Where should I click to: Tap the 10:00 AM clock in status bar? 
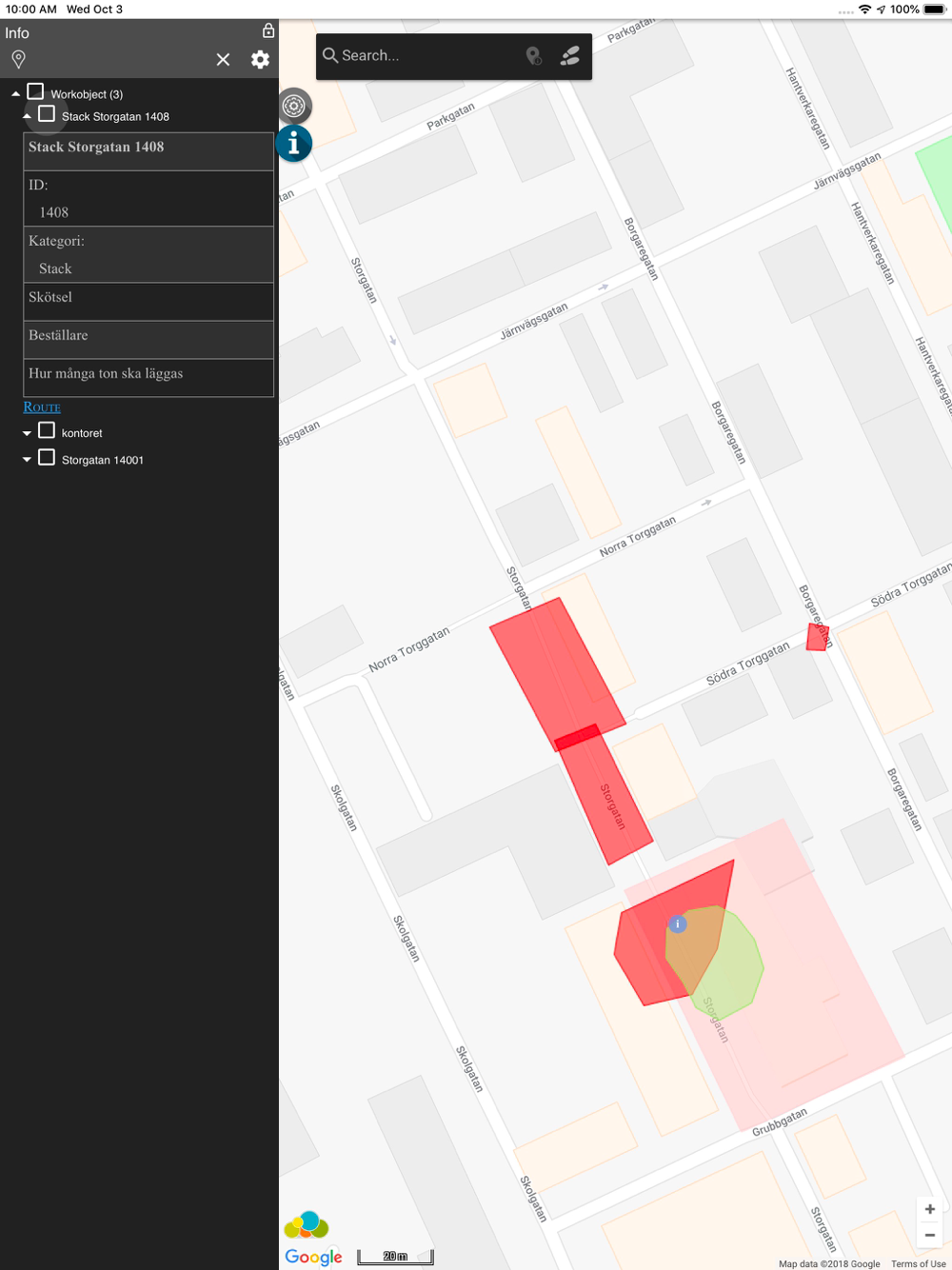[31, 10]
